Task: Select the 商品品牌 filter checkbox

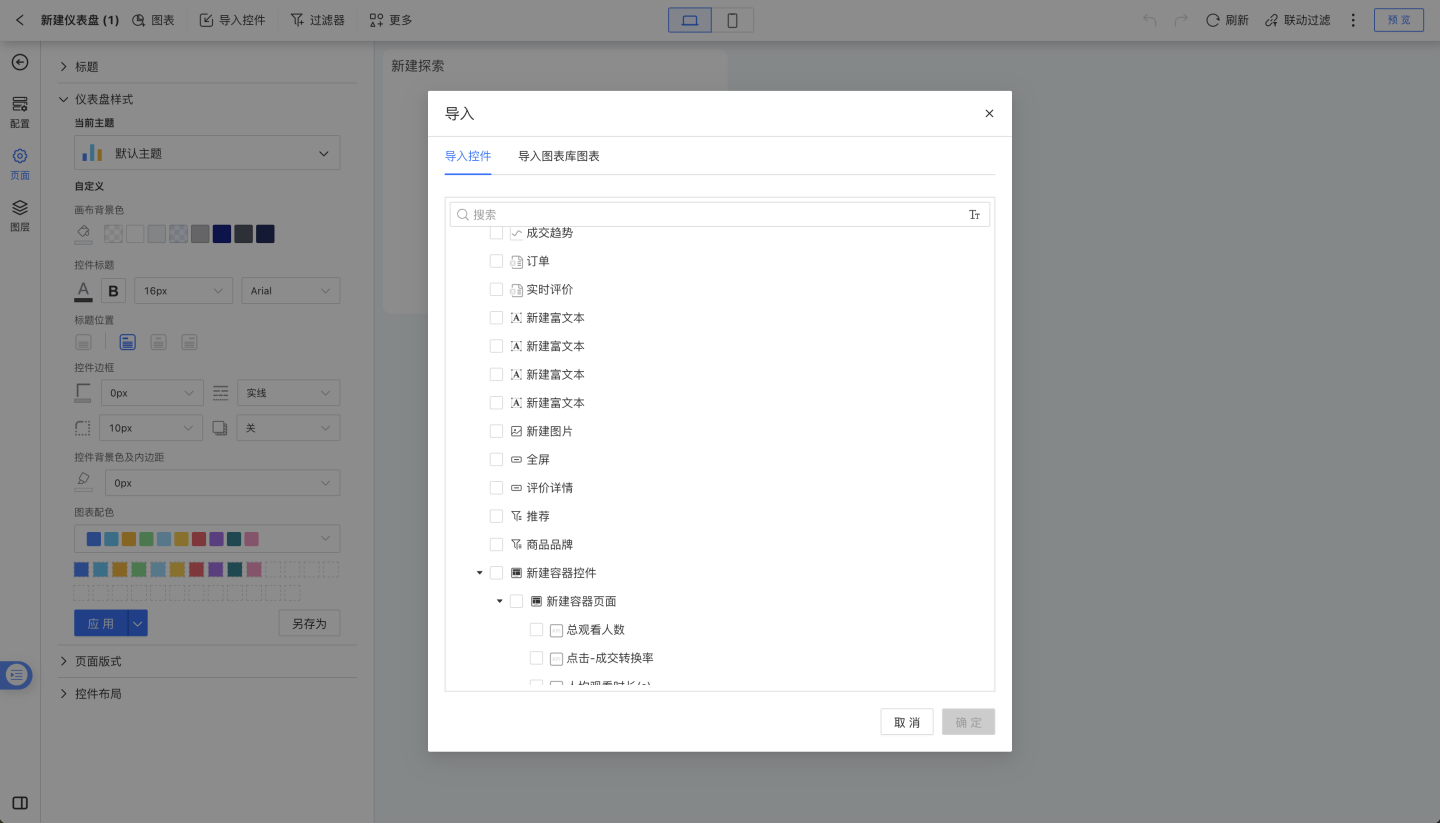Action: [496, 545]
